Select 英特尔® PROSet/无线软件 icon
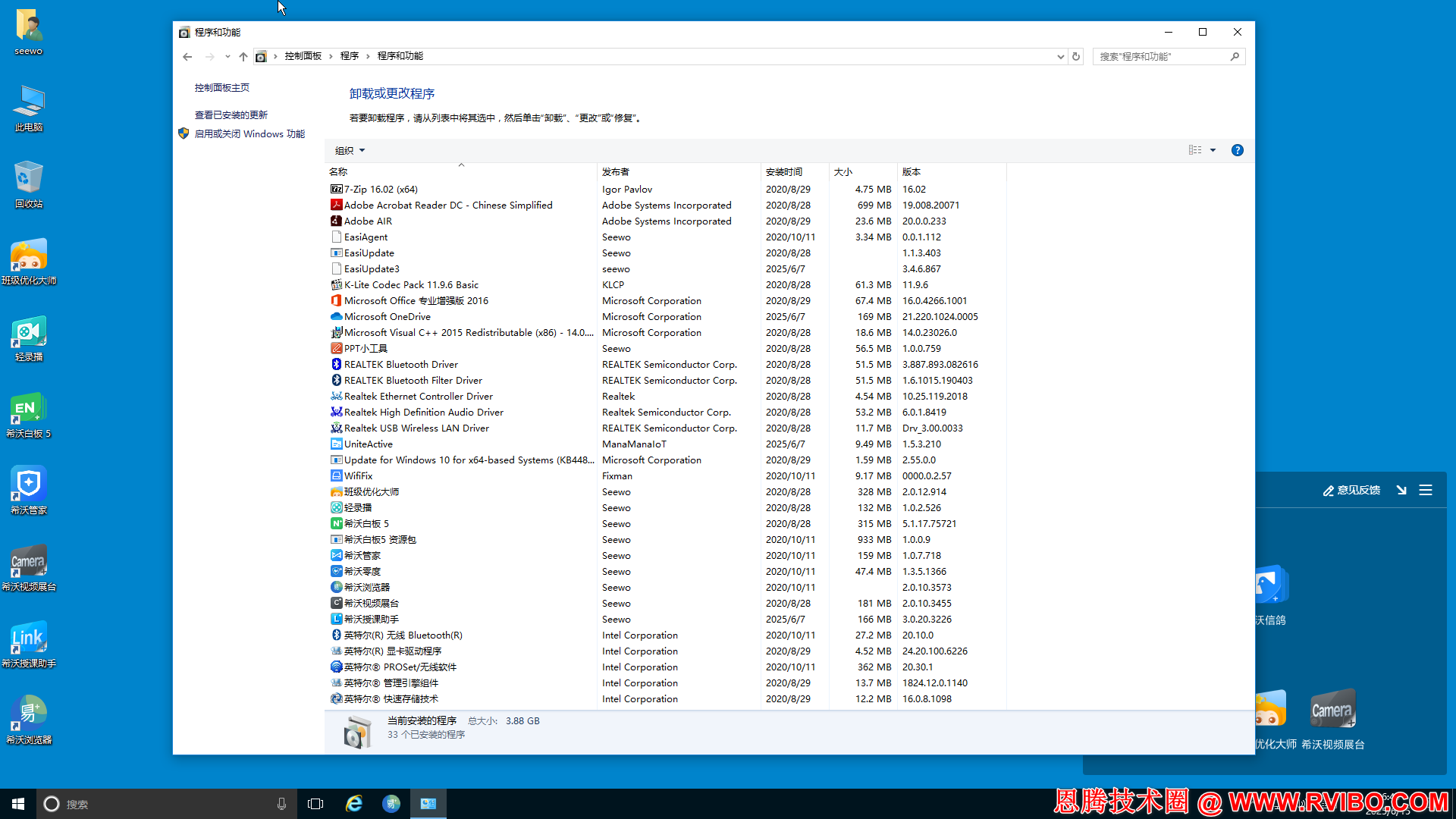This screenshot has height=819, width=1456. 337,667
